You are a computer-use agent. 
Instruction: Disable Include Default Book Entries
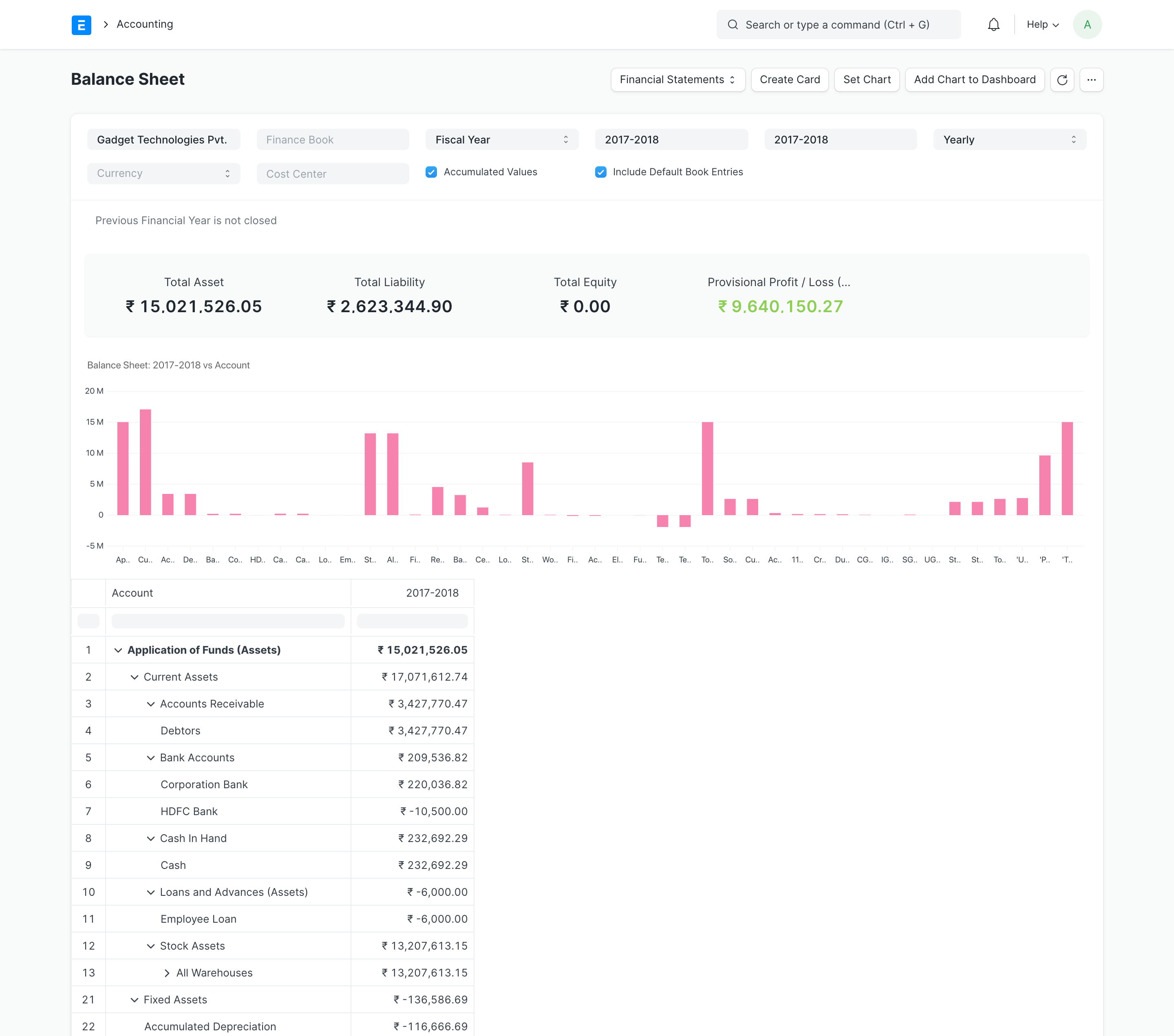pos(600,172)
